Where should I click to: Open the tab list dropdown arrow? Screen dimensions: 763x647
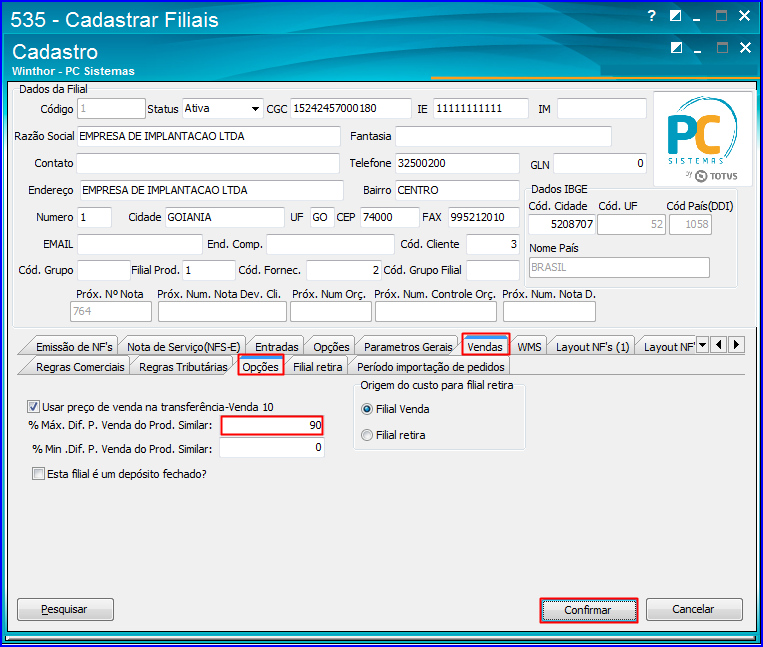[x=703, y=345]
